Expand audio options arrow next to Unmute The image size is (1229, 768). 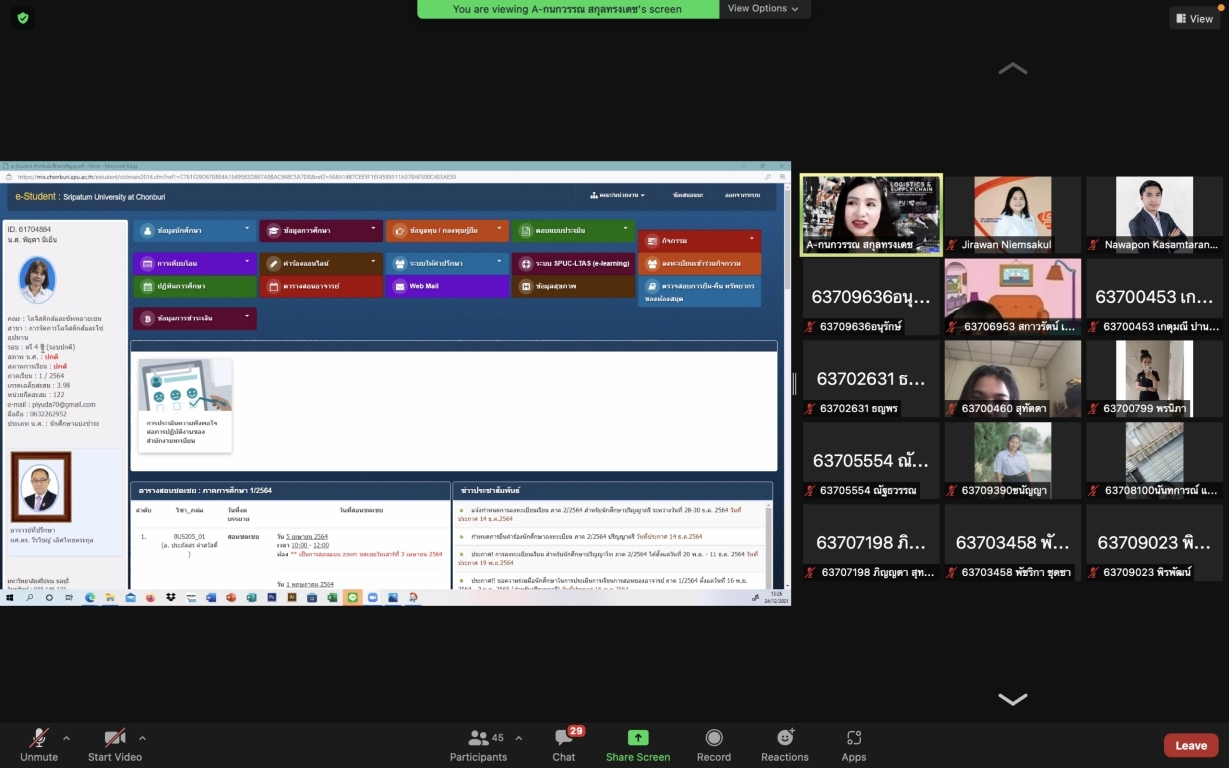click(66, 739)
